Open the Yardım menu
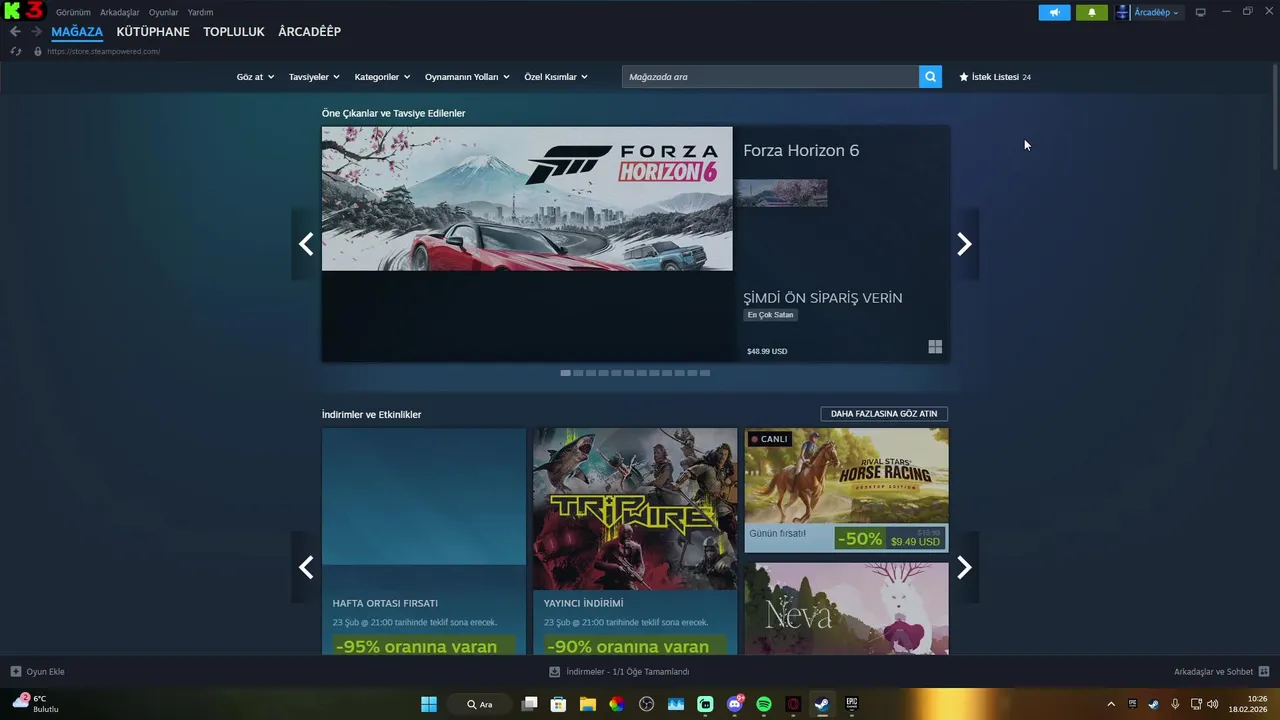Screen dimensions: 1280x720 point(200,12)
